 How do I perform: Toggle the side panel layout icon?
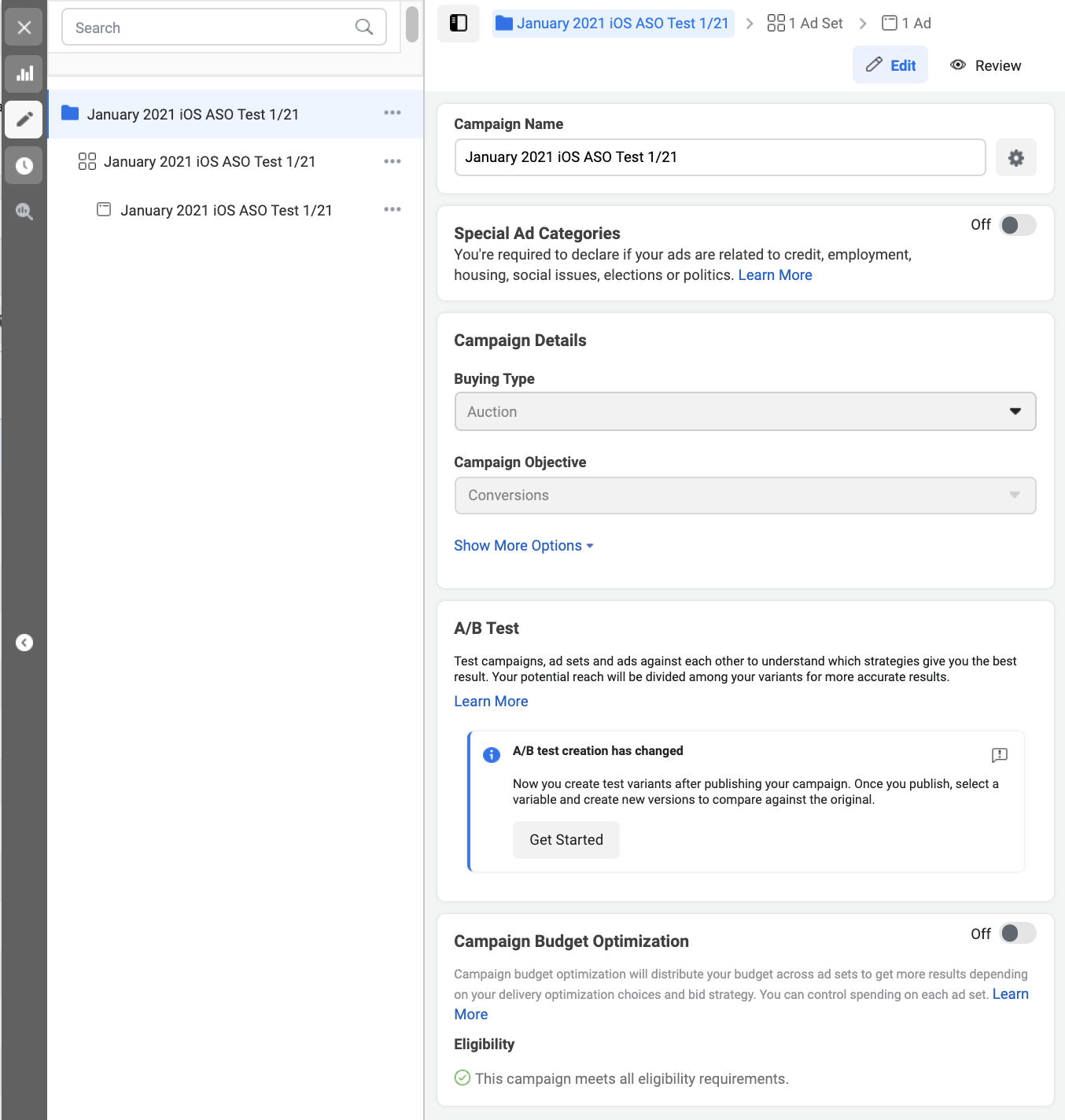tap(459, 23)
